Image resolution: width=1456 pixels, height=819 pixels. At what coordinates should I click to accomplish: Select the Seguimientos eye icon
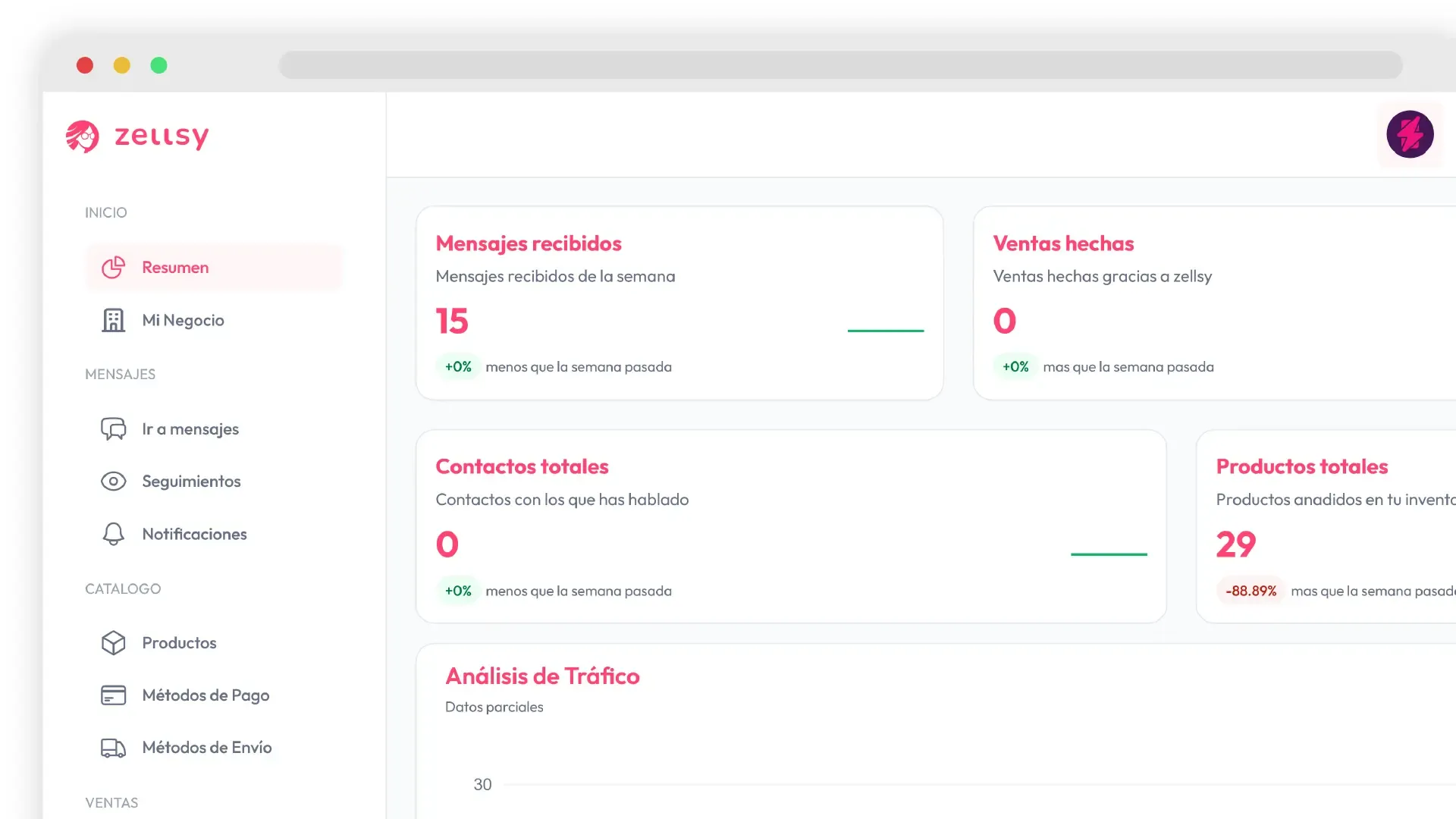tap(113, 481)
